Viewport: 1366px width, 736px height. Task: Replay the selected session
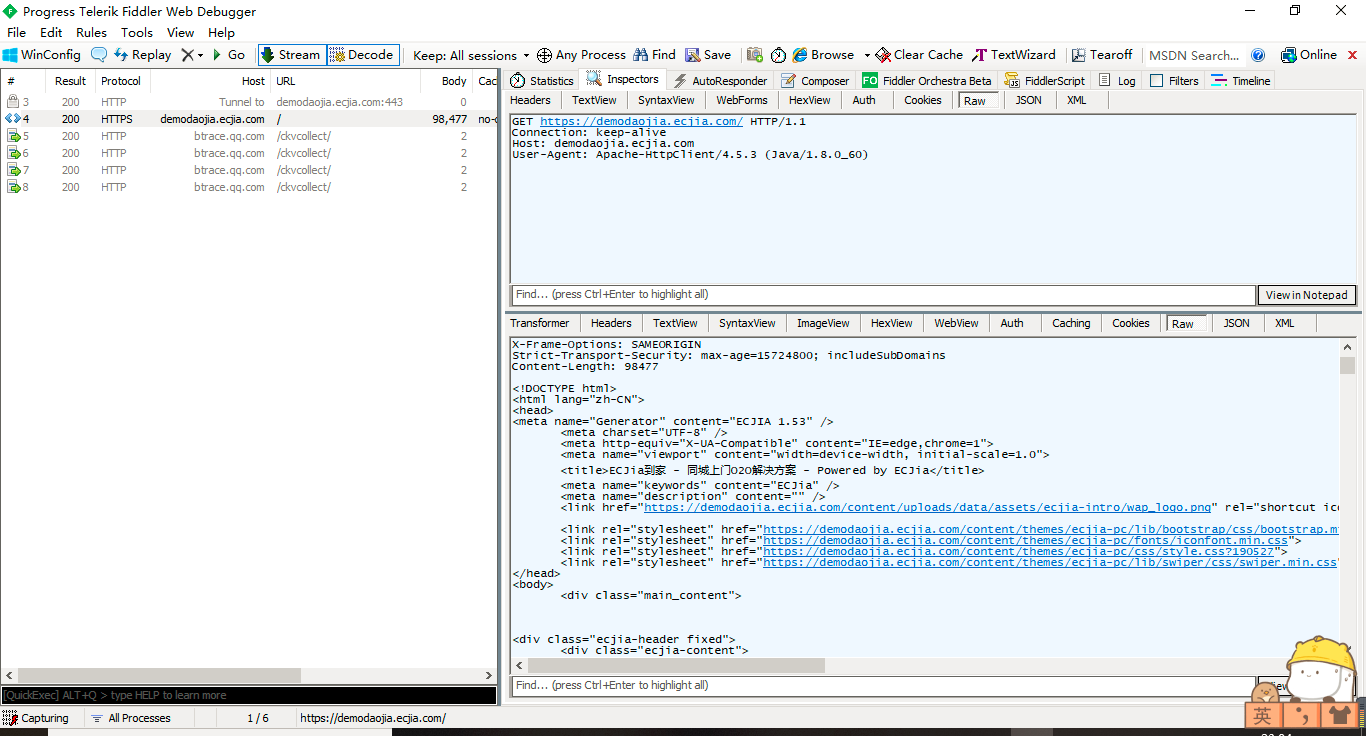pyautogui.click(x=142, y=55)
